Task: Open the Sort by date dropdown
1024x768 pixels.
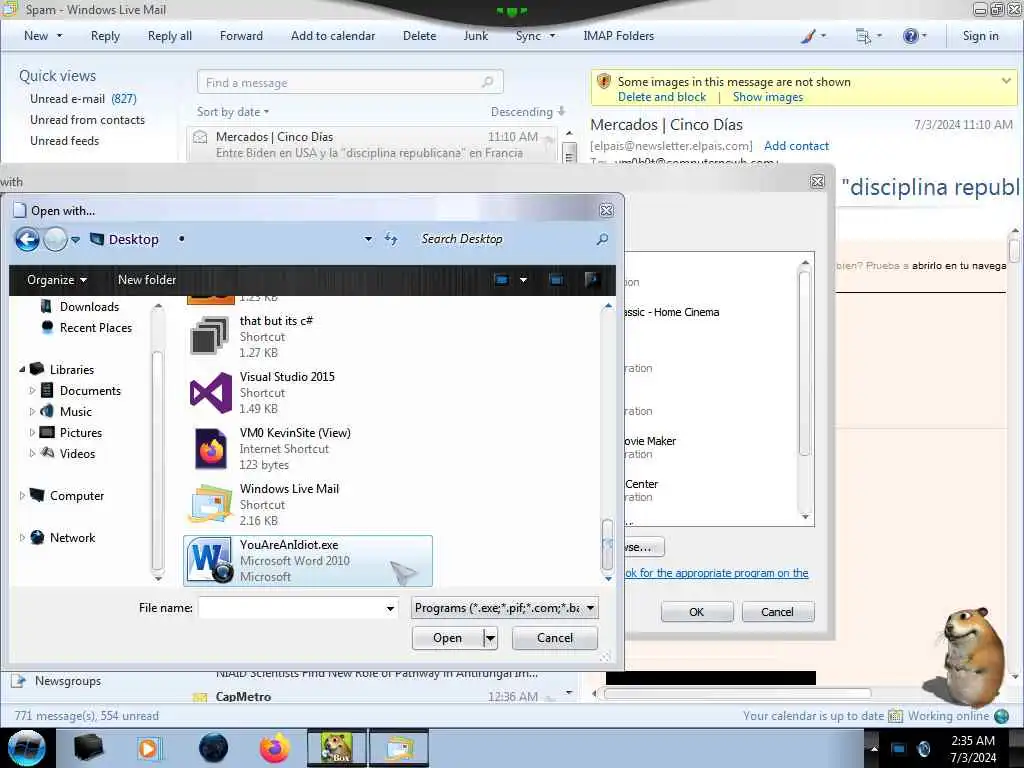Action: [233, 112]
